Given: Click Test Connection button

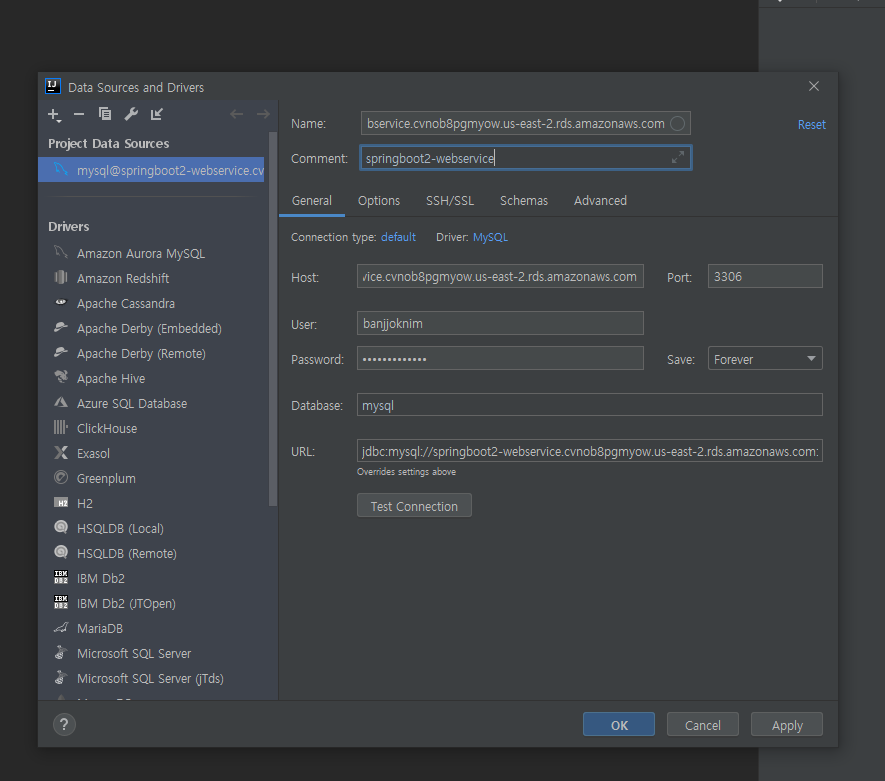Looking at the screenshot, I should (x=414, y=506).
